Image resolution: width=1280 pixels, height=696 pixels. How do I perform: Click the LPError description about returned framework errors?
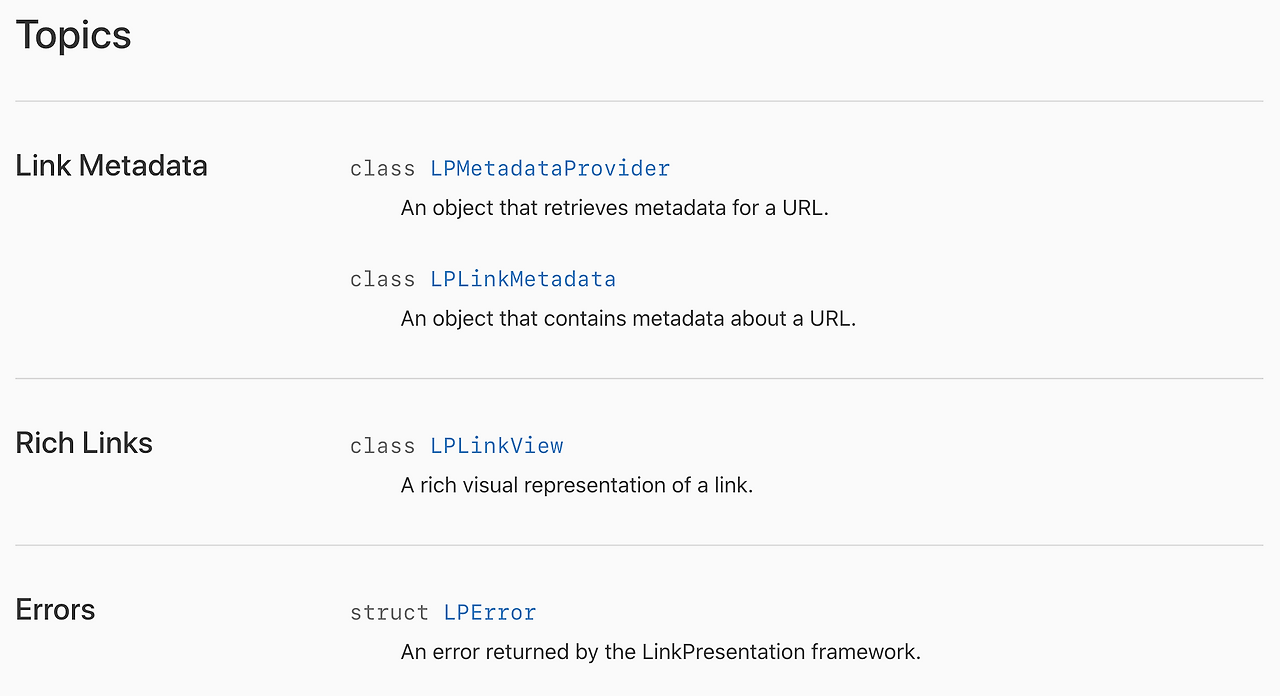(661, 652)
